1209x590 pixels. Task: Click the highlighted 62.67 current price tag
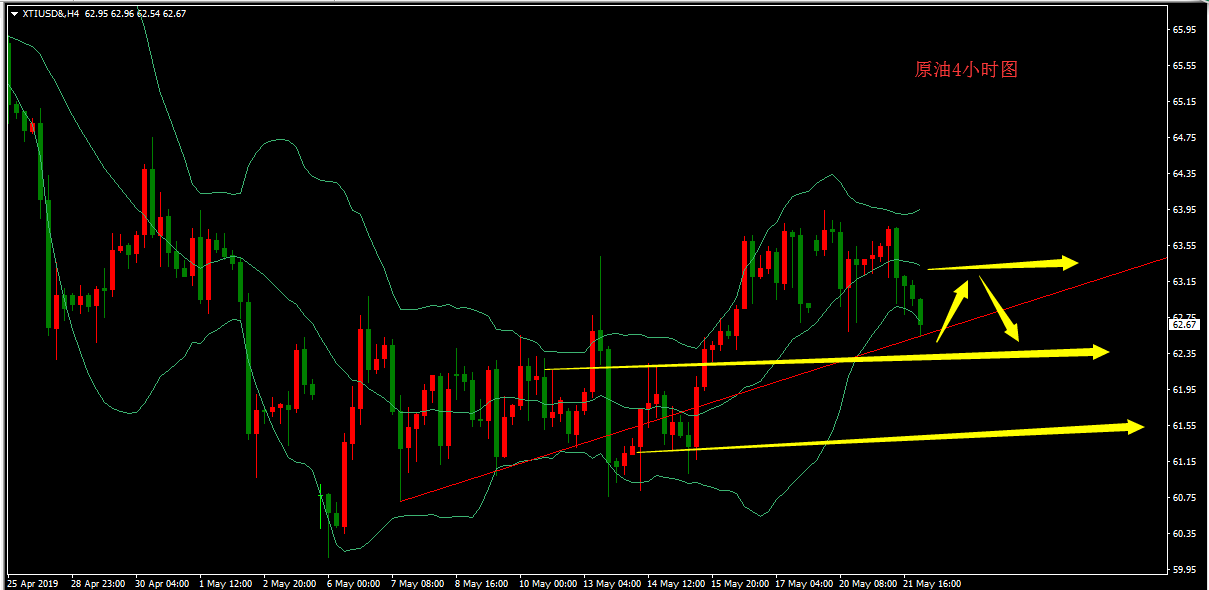pos(1183,324)
